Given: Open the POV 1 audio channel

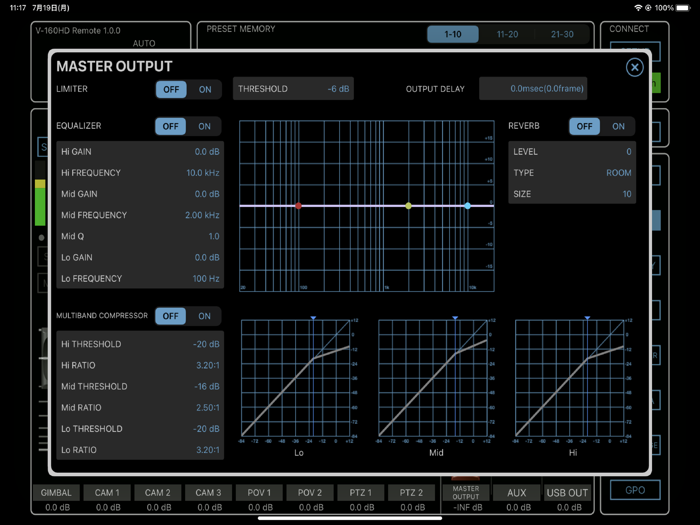Looking at the screenshot, I should [259, 493].
